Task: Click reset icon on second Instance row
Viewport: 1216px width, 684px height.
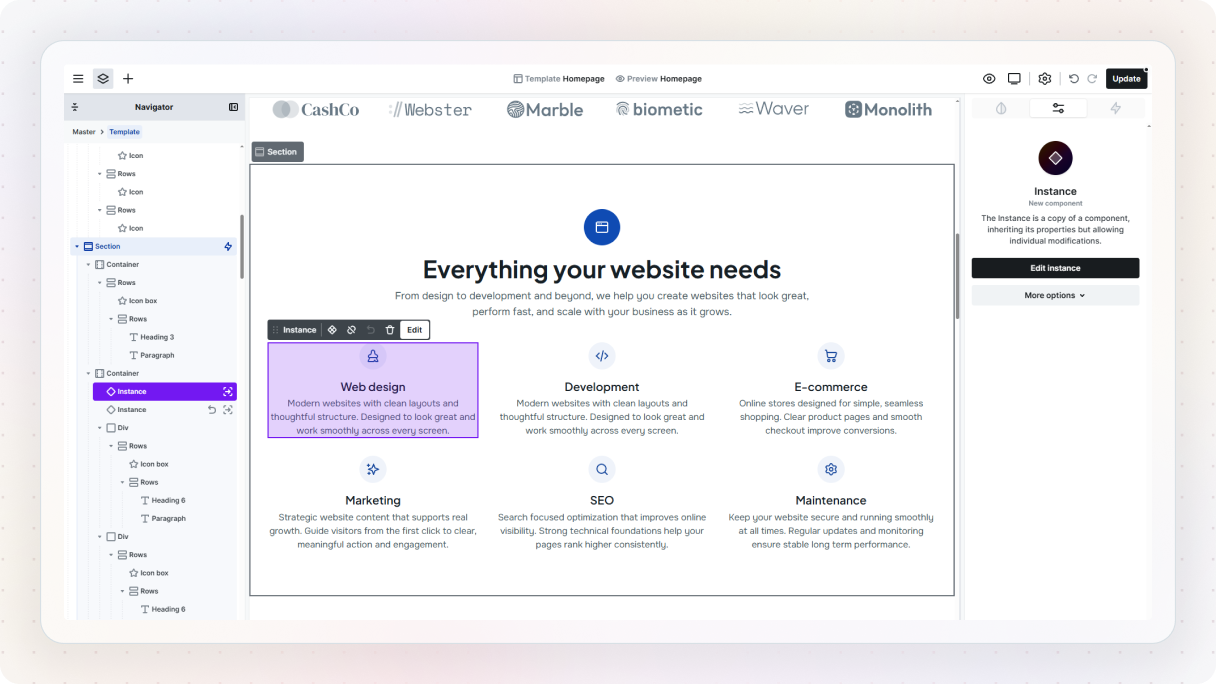Action: tap(212, 410)
